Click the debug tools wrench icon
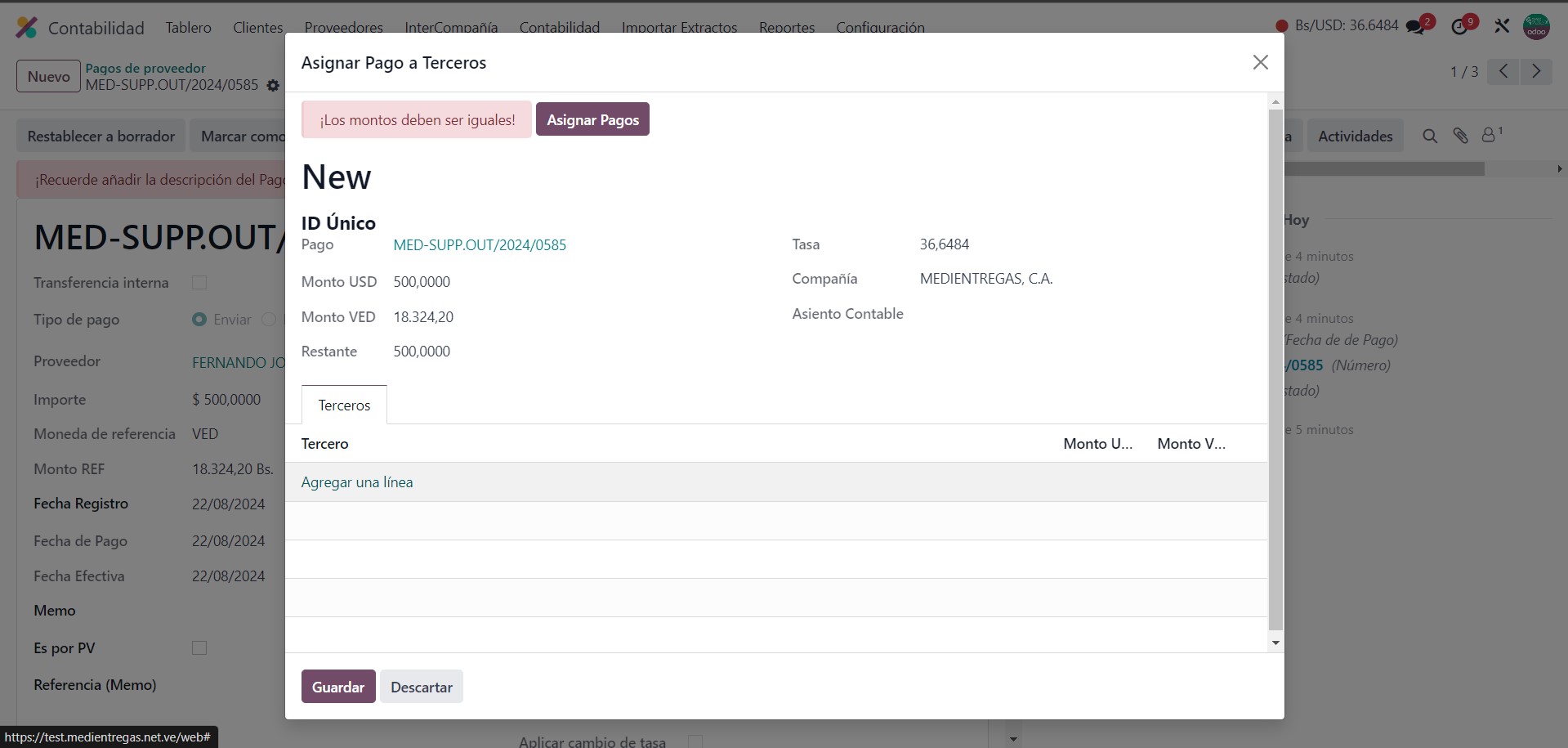Image resolution: width=1568 pixels, height=748 pixels. point(1502,26)
